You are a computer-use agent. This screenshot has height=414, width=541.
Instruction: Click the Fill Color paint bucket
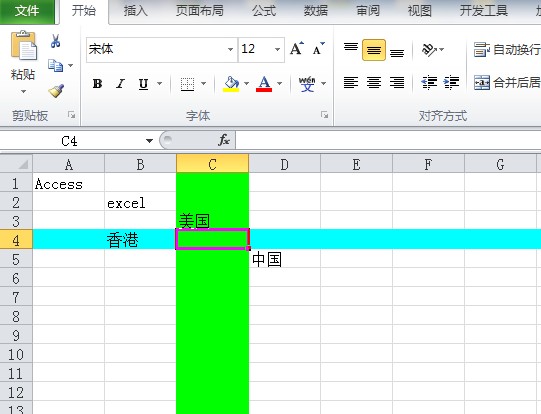click(231, 84)
